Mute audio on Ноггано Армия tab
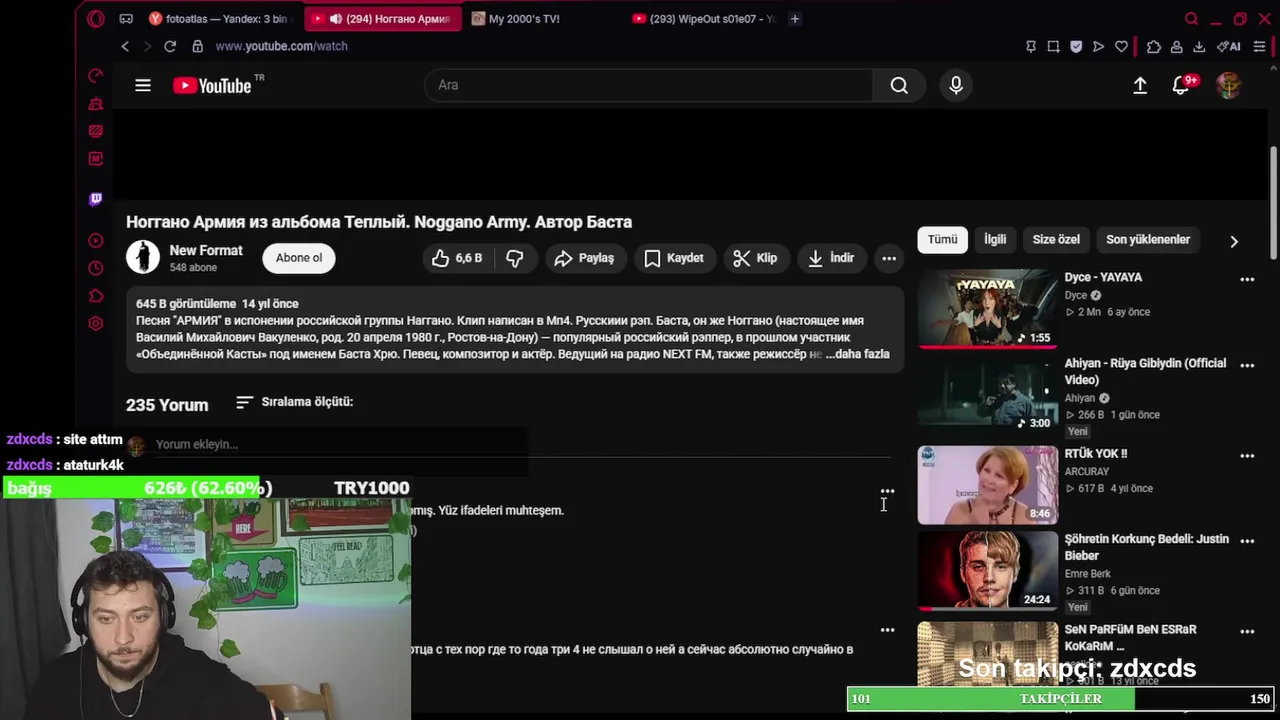 [335, 19]
